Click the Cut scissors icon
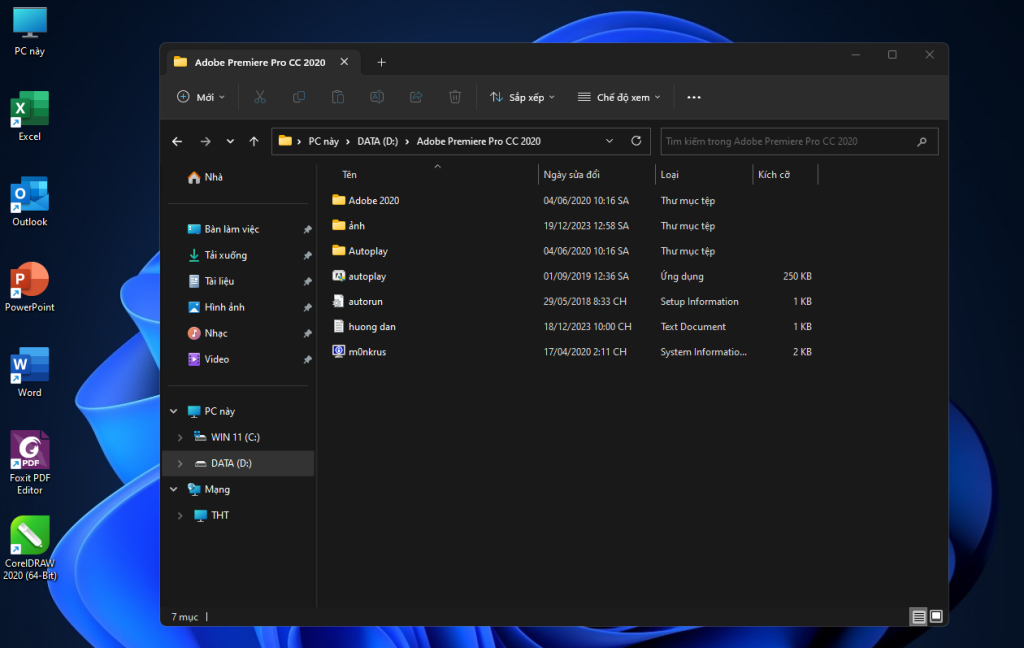 tap(260, 97)
